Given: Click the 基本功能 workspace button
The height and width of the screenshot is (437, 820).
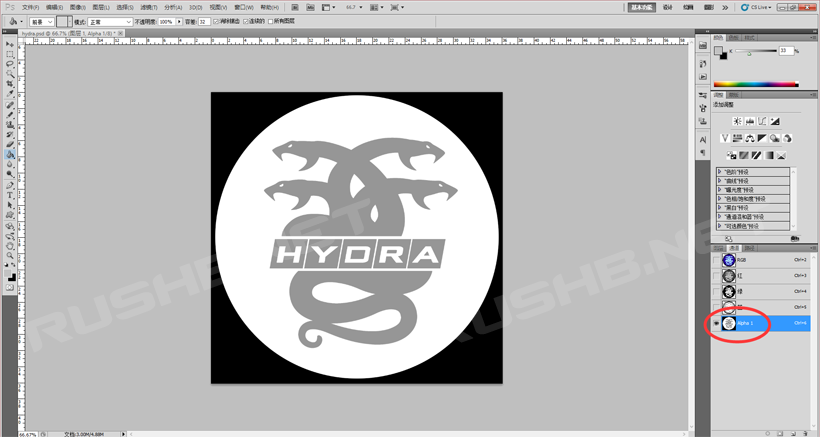Looking at the screenshot, I should [642, 7].
